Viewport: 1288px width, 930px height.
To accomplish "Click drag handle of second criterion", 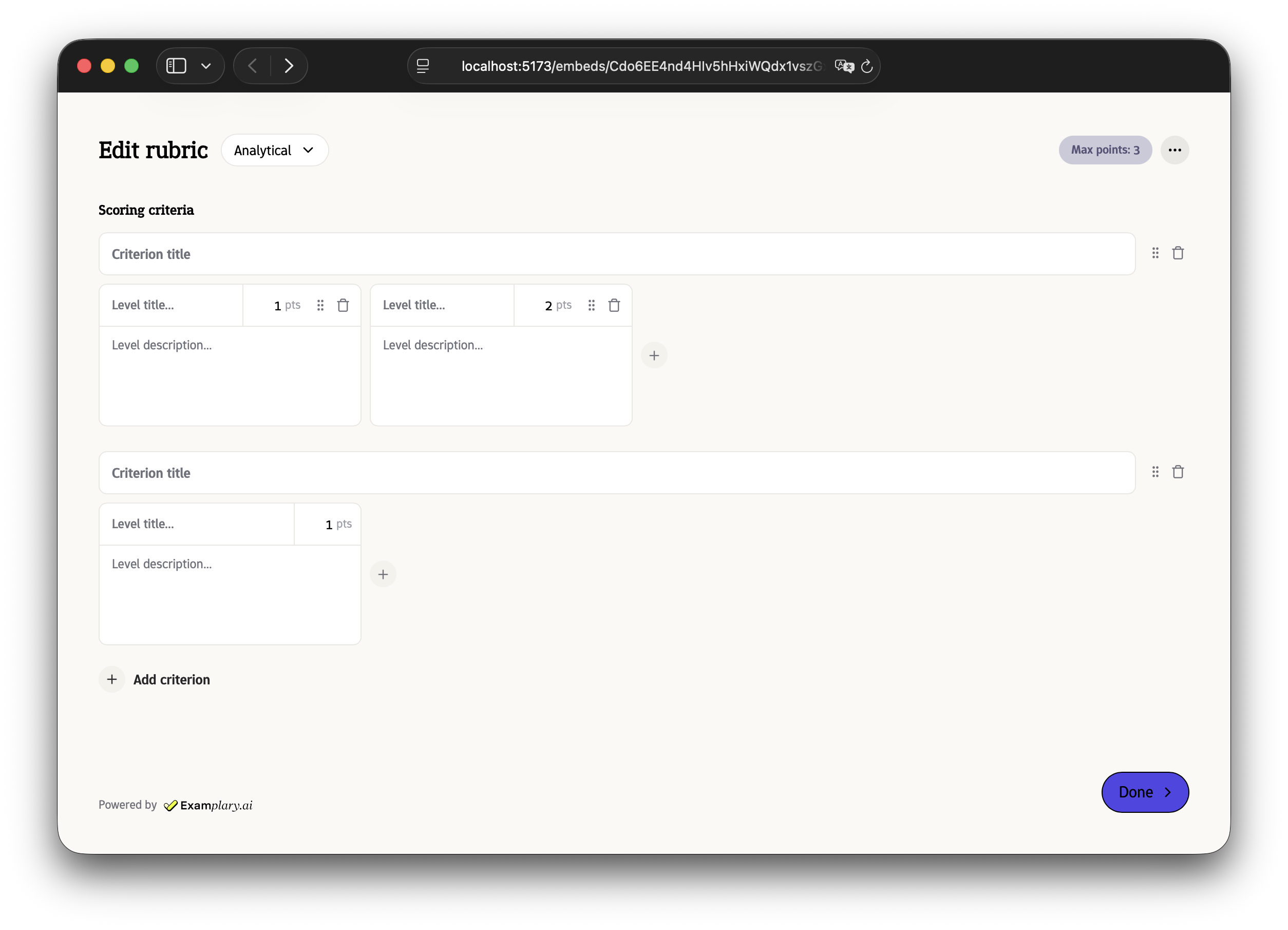I will pos(1154,472).
